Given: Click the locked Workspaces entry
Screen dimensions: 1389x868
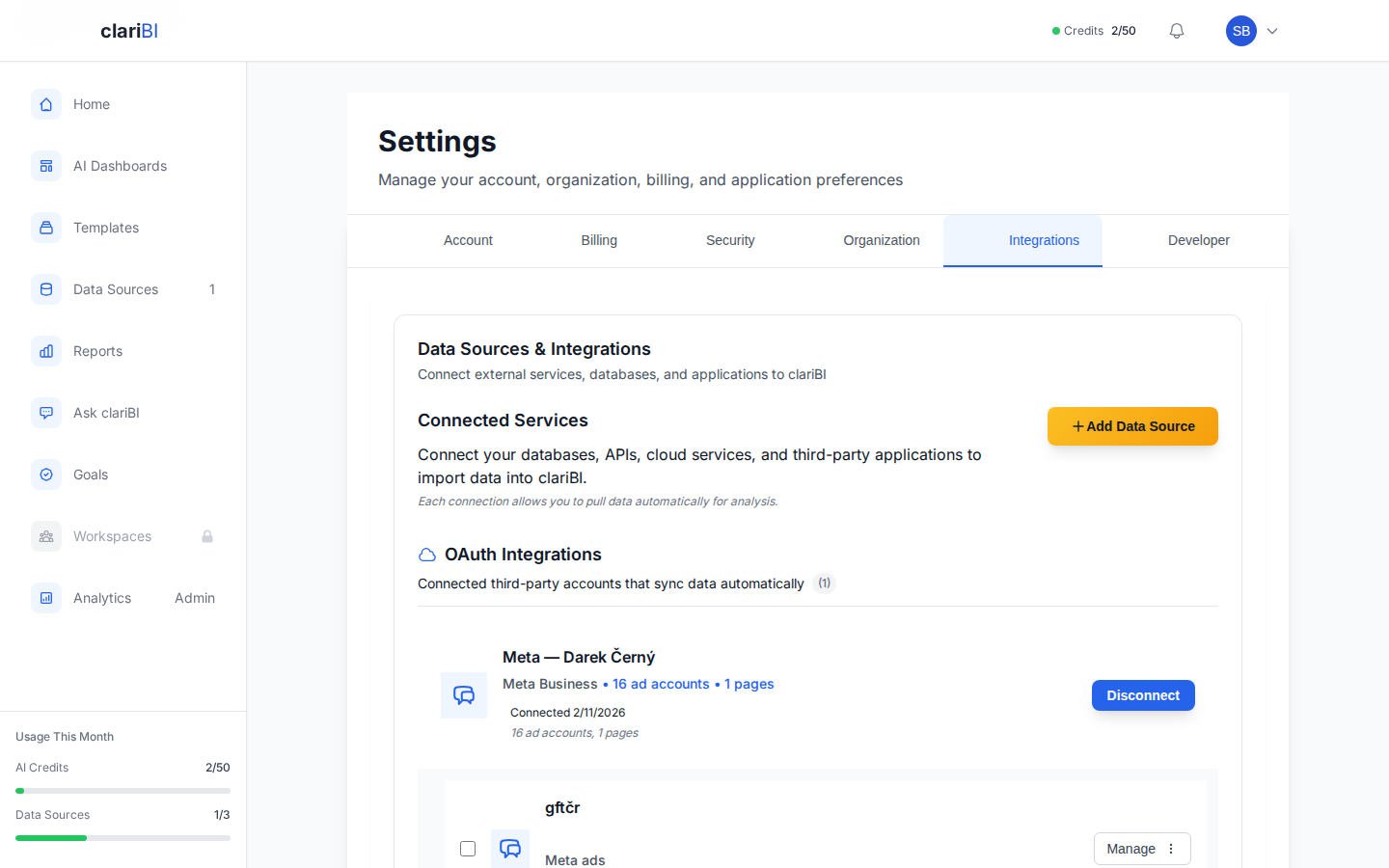Looking at the screenshot, I should (x=112, y=536).
